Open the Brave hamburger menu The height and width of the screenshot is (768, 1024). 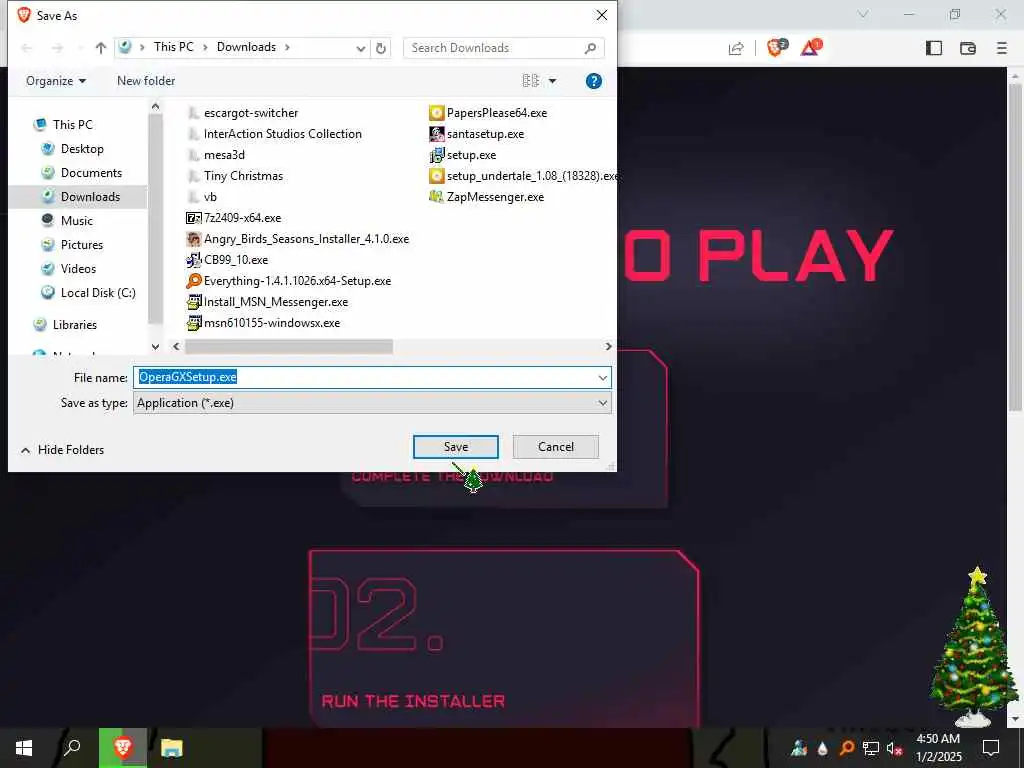1002,48
